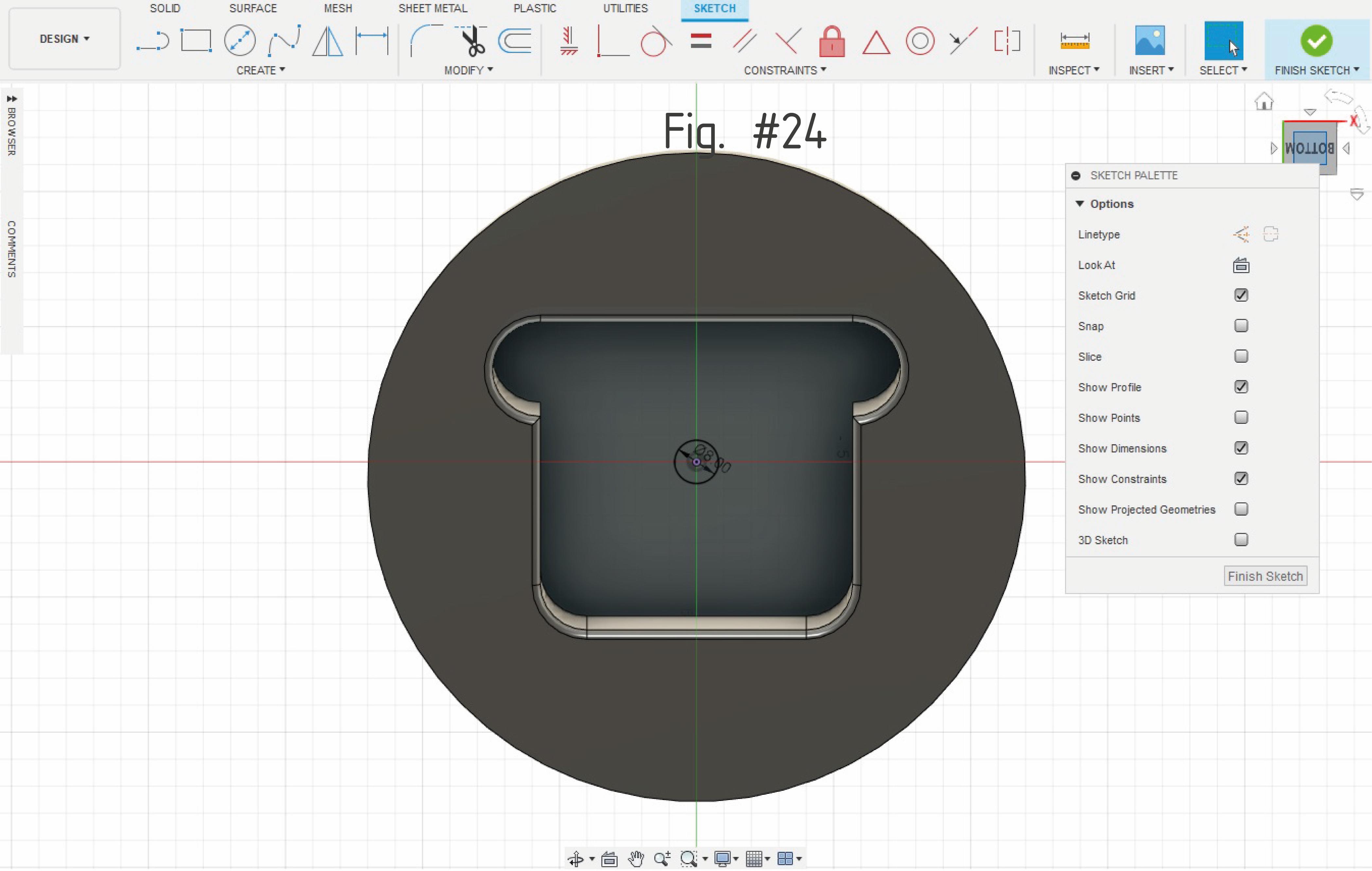Expand the CONSTRAINTS dropdown menu
The height and width of the screenshot is (871, 1372).
(784, 70)
